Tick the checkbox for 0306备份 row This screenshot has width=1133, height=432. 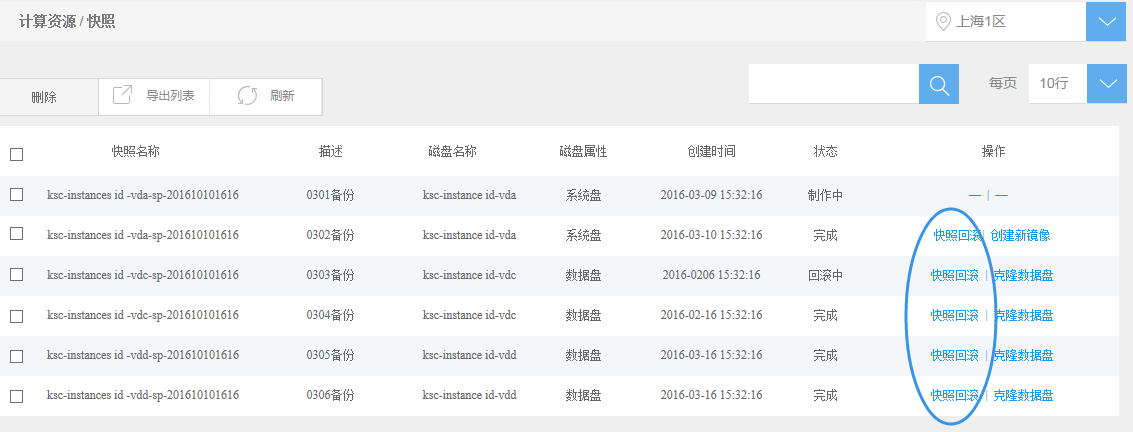pyautogui.click(x=16, y=396)
